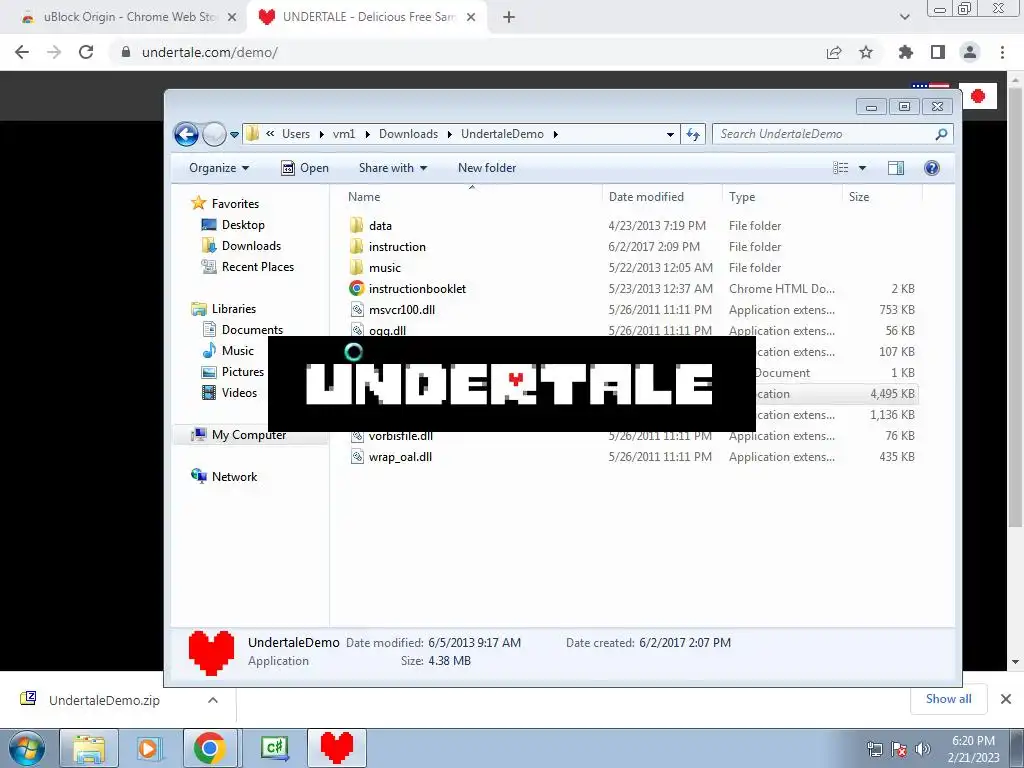This screenshot has width=1024, height=768.
Task: Select Favorites in the navigation pane
Action: (225, 204)
